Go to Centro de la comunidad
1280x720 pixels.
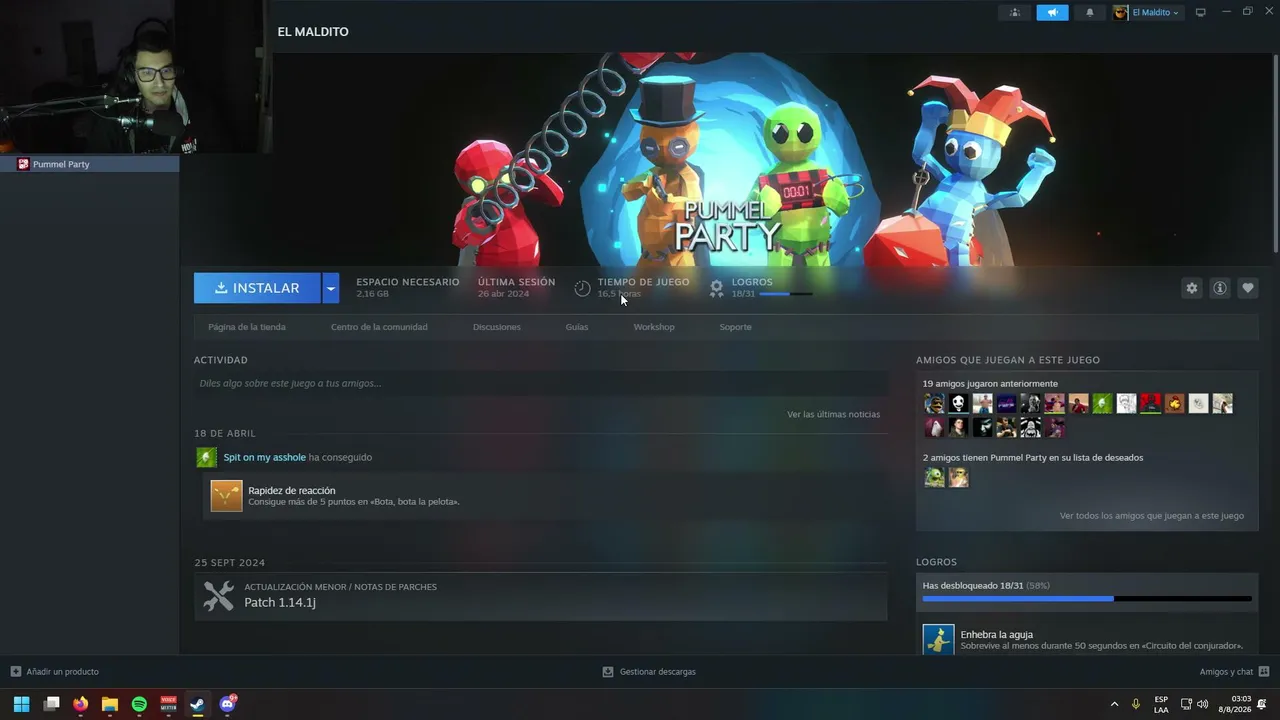coord(379,327)
